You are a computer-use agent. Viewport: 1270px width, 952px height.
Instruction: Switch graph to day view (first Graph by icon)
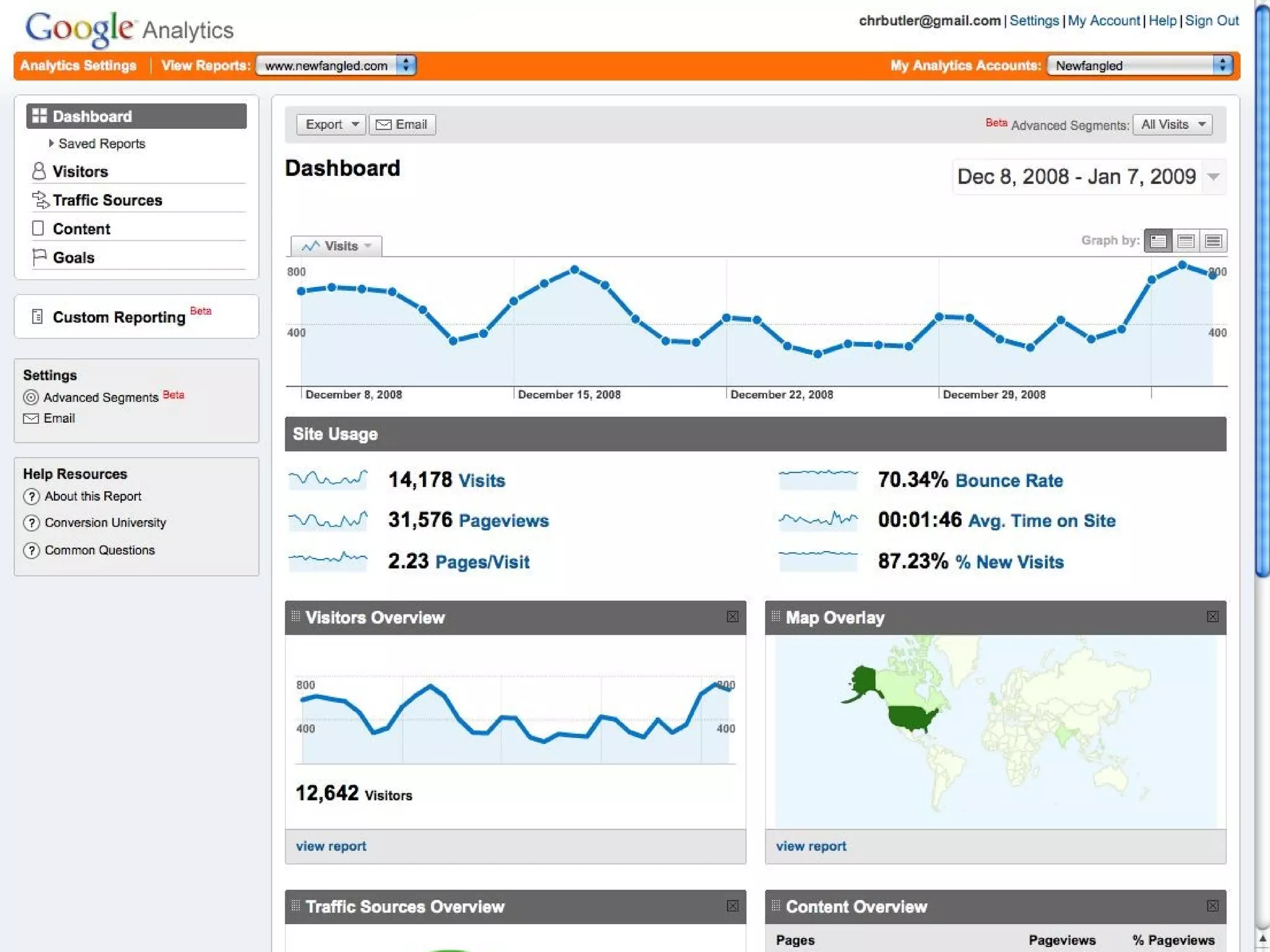click(x=1158, y=241)
